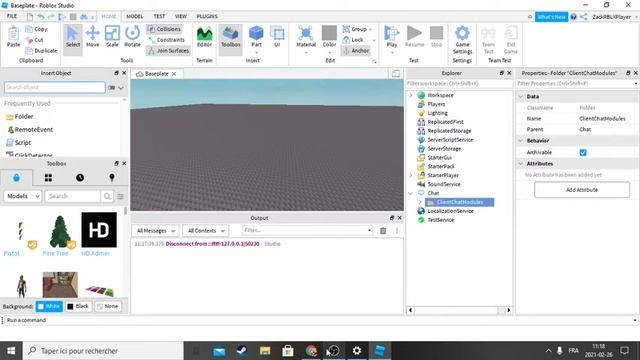Image resolution: width=640 pixels, height=360 pixels.
Task: Clear the Output log with trash icon
Action: pos(383,231)
